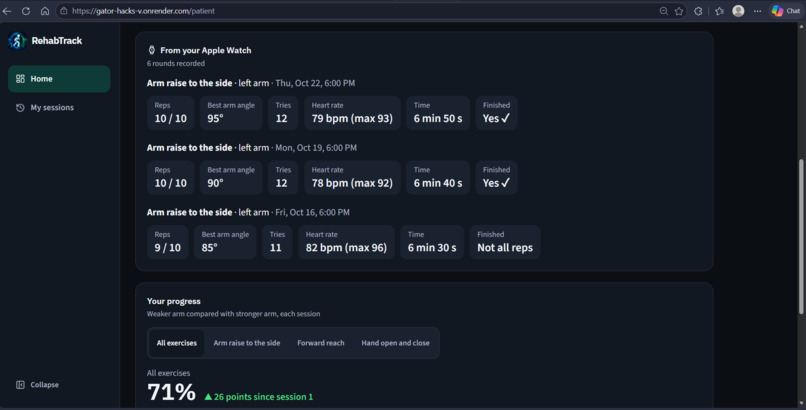Open the browser profile avatar
Screen dimensions: 806x410
(x=738, y=11)
